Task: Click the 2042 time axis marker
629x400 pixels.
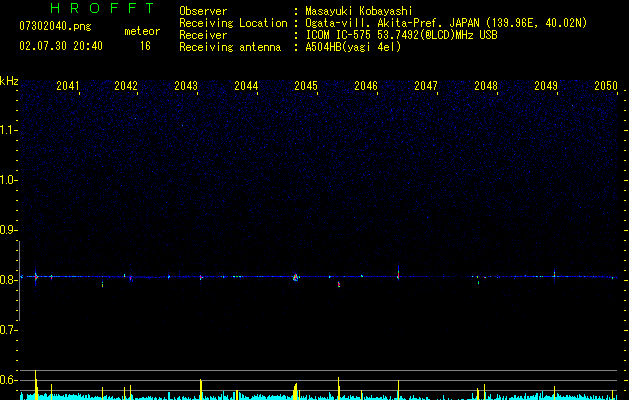Action: [126, 86]
